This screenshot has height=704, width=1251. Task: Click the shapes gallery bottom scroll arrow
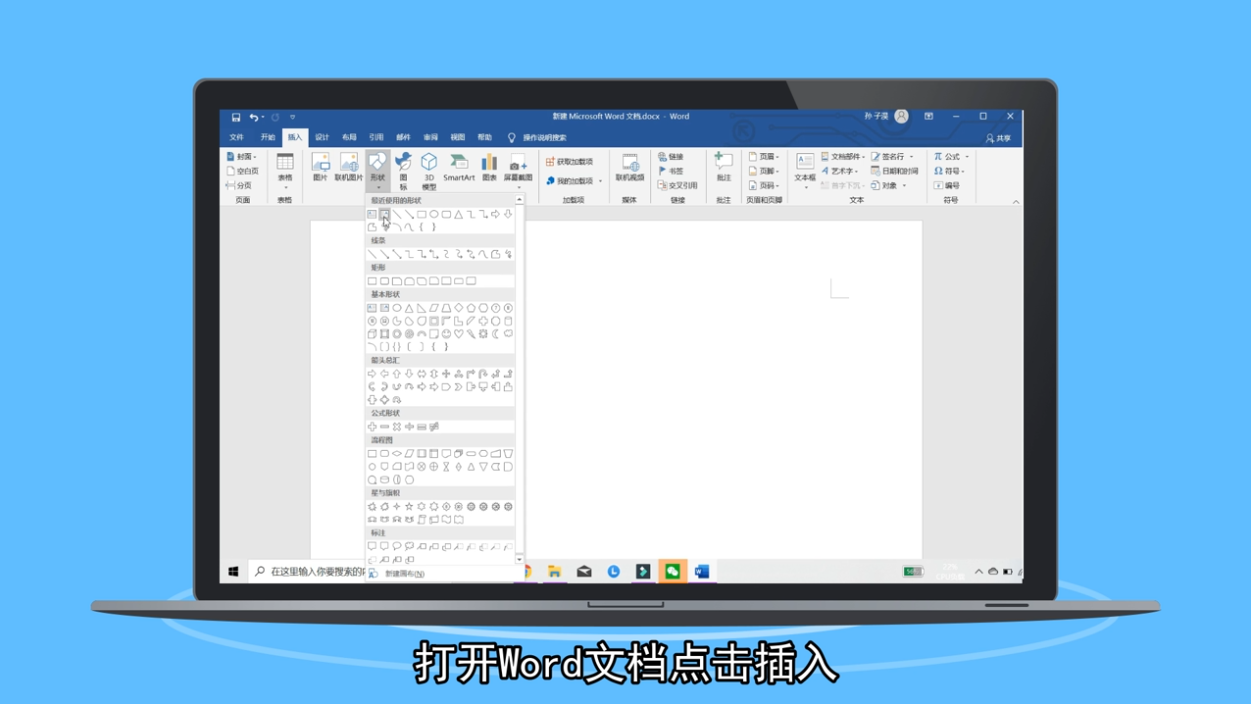point(520,558)
